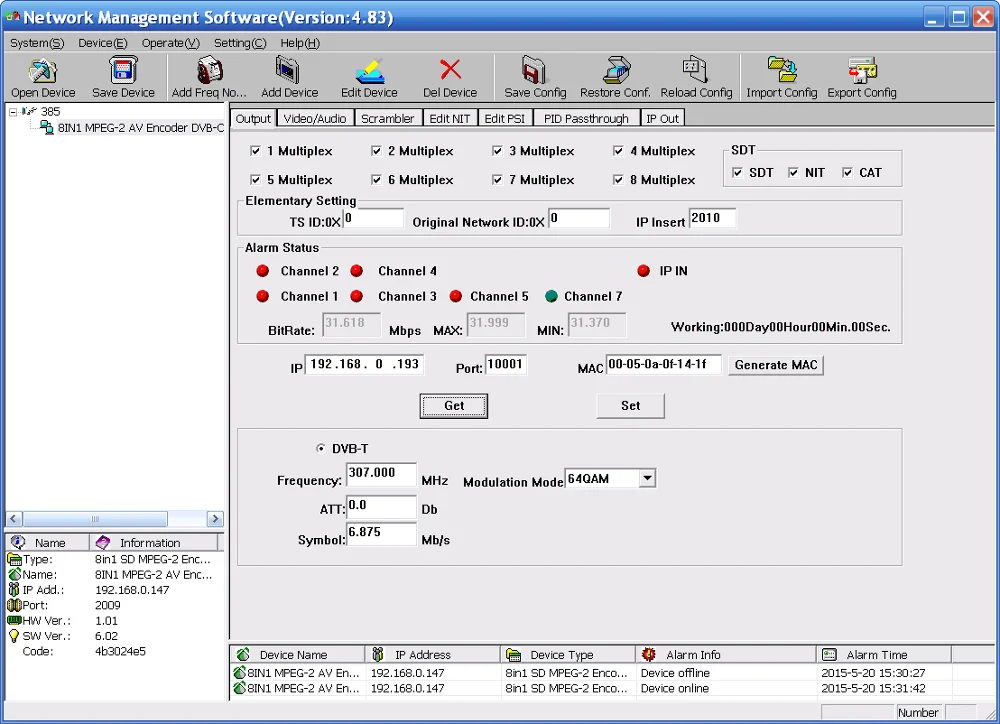1000x724 pixels.
Task: Click the Save Device floppy icon
Action: coord(123,71)
